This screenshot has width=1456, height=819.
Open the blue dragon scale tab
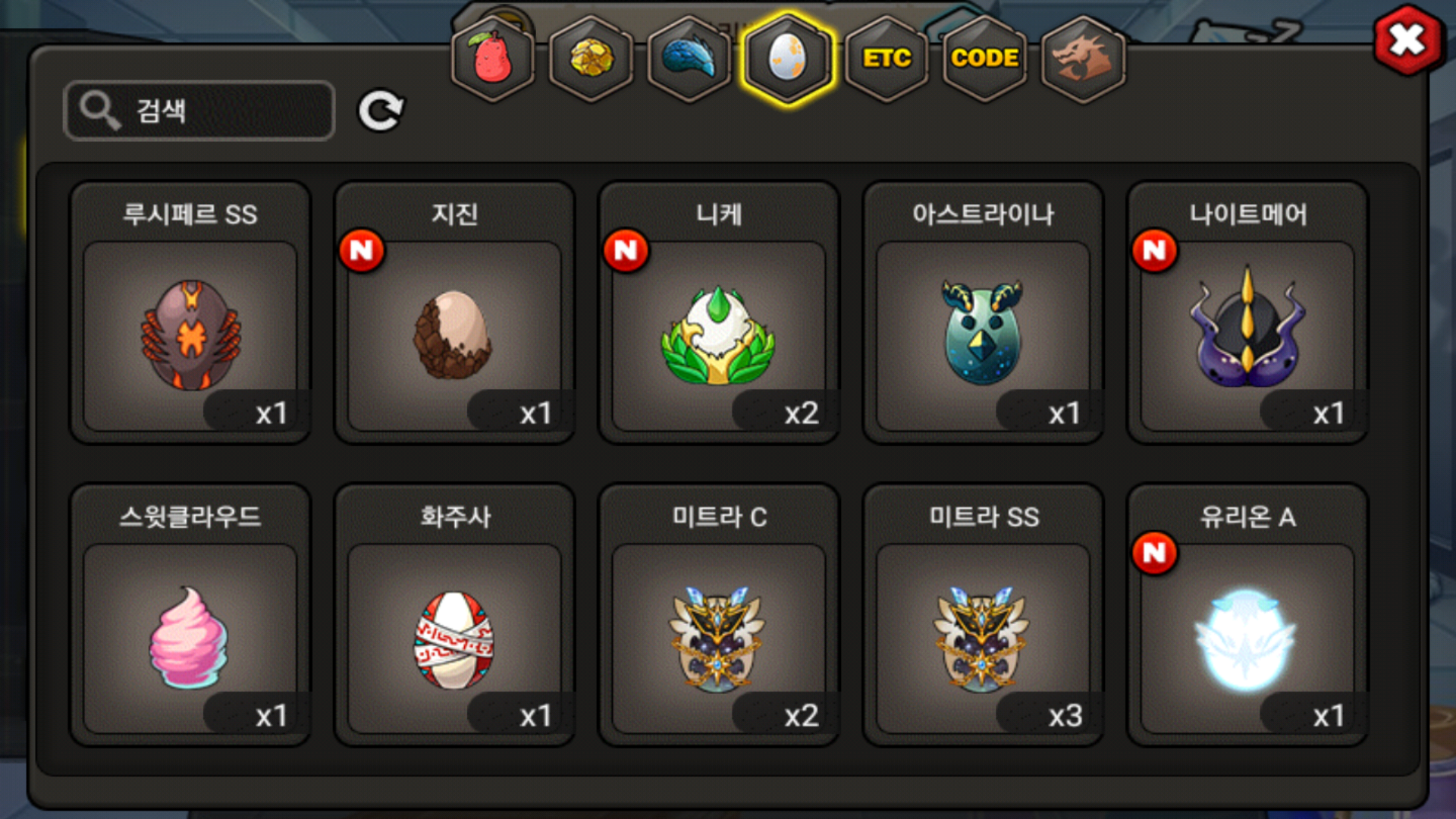click(689, 58)
